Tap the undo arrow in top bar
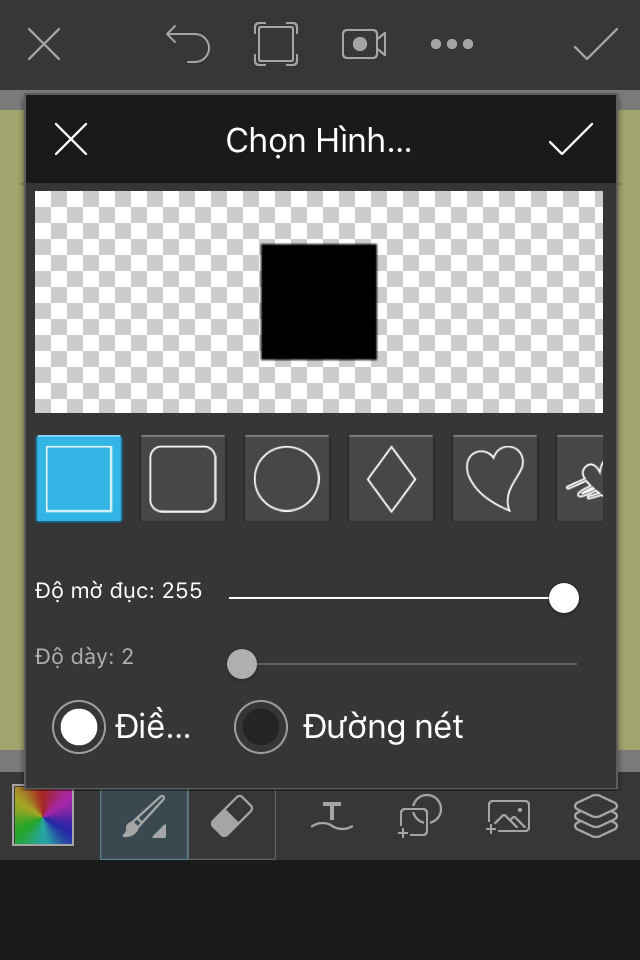 tap(188, 44)
